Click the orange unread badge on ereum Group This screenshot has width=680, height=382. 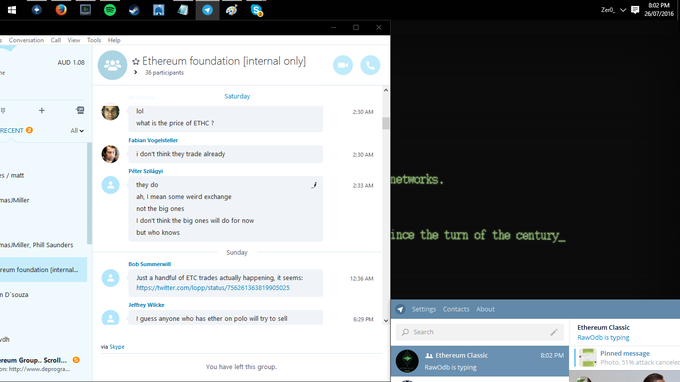point(76,360)
